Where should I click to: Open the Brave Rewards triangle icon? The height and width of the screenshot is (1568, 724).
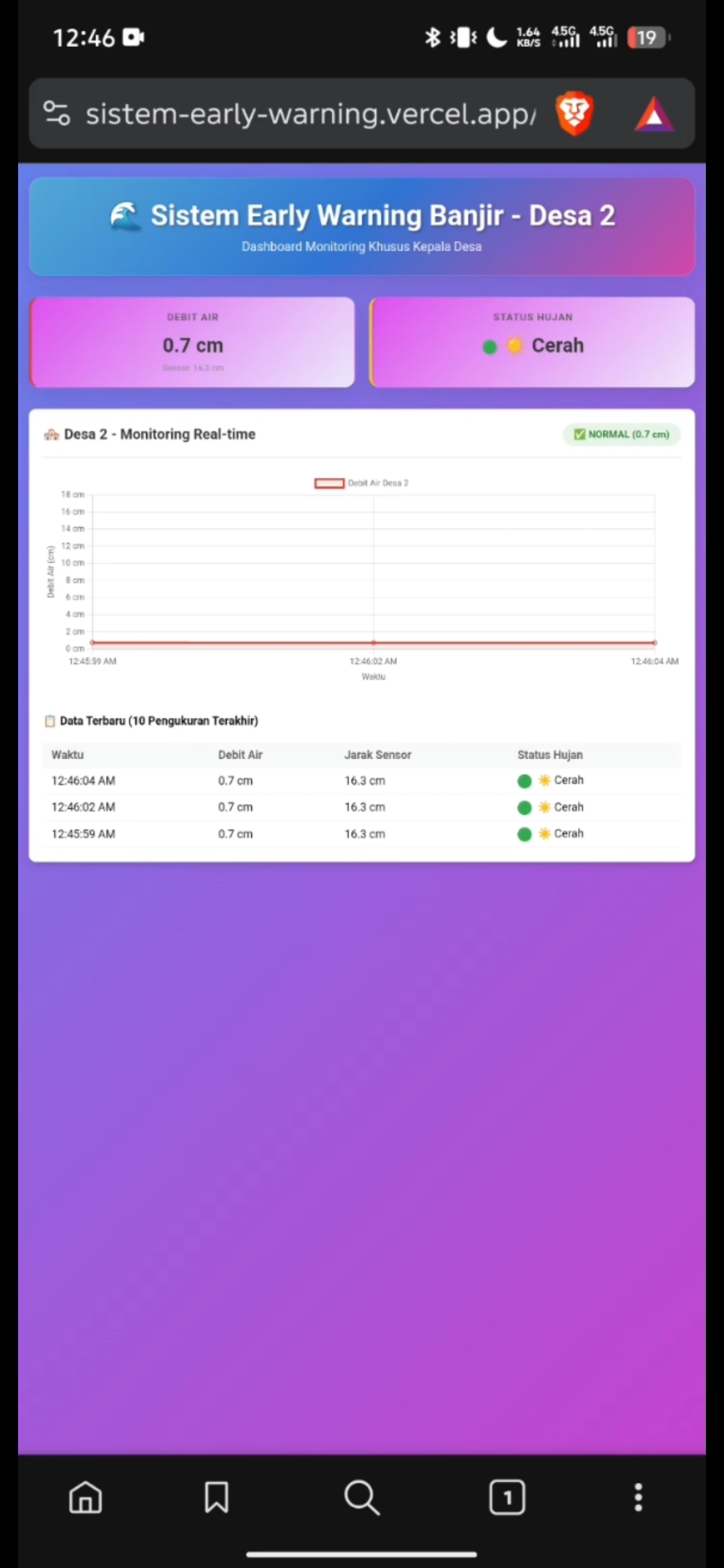click(x=654, y=114)
